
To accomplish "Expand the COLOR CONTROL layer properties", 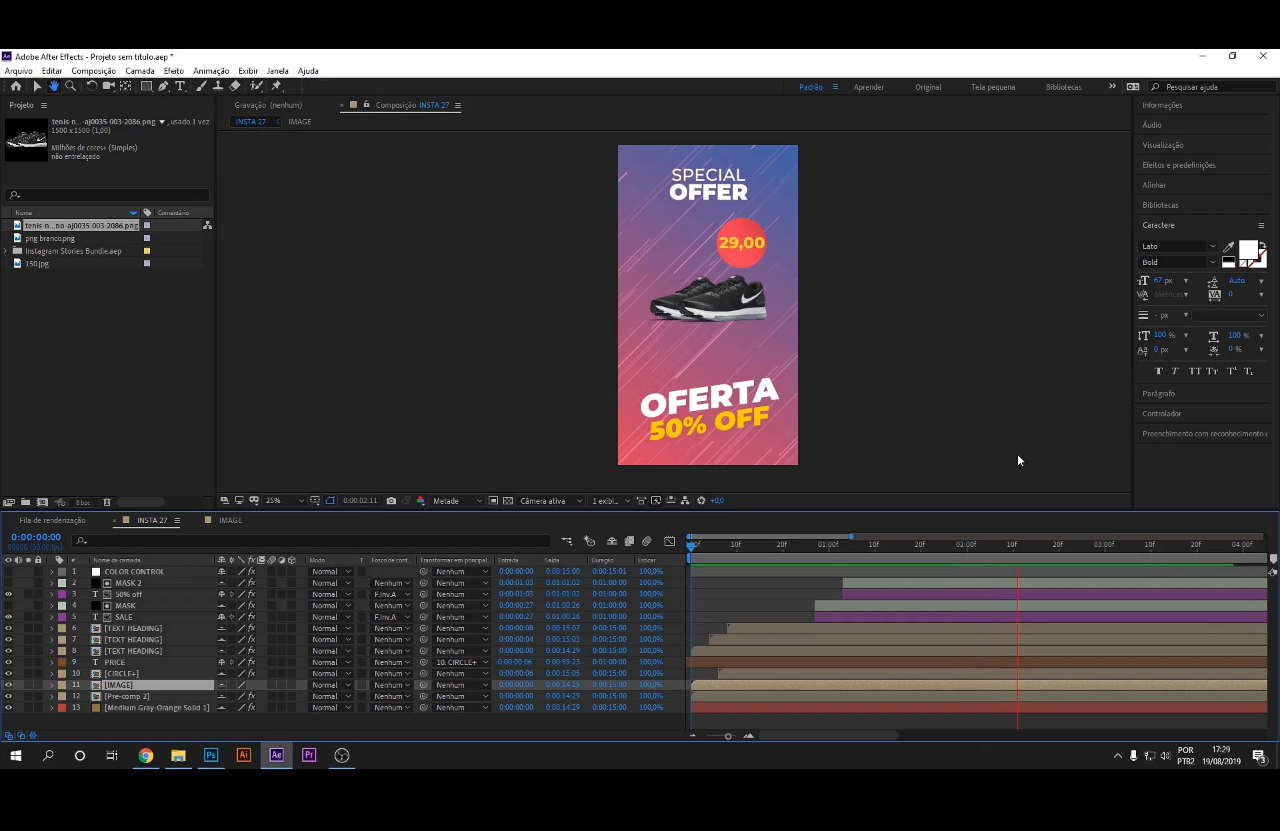I will coord(51,572).
